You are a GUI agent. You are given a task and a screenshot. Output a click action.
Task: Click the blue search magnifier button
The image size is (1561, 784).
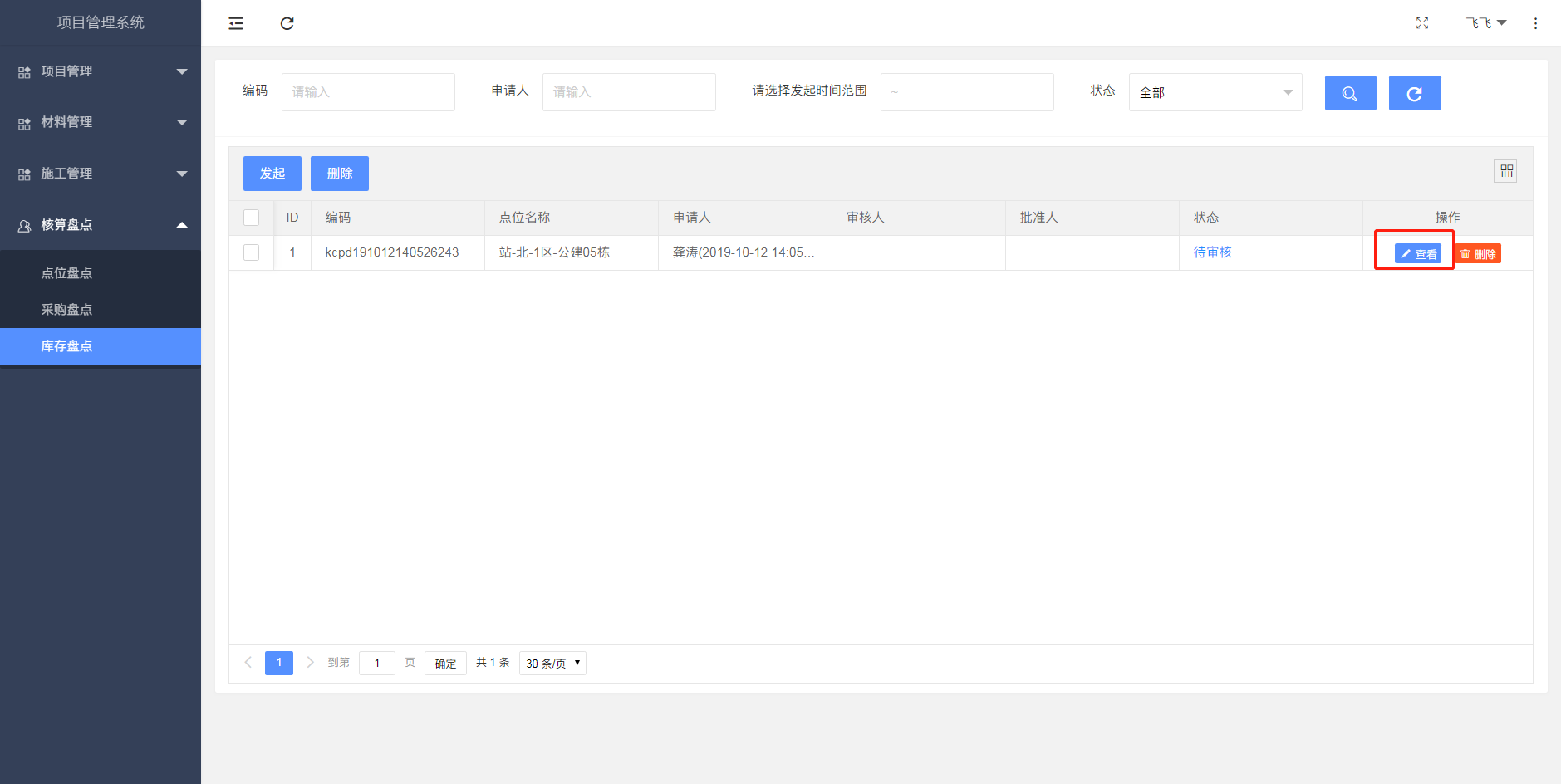pyautogui.click(x=1351, y=93)
